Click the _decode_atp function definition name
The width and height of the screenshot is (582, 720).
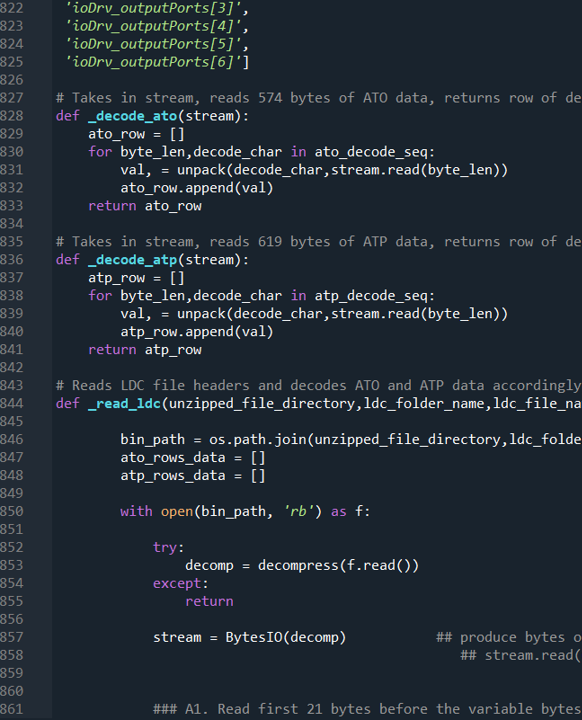(133, 260)
